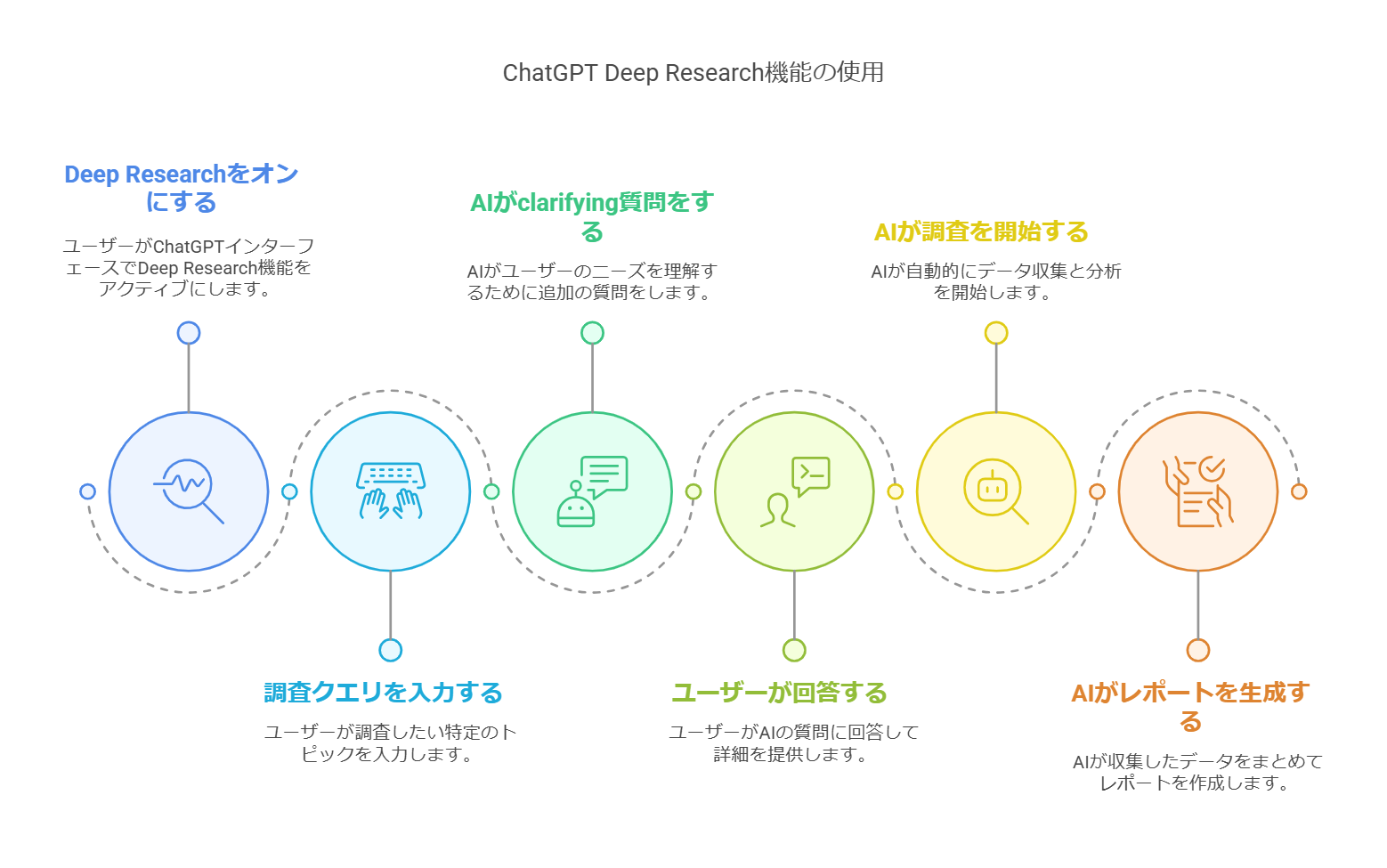1387x868 pixels.
Task: Click the orange connector dot below the report icon
Action: tap(1198, 650)
